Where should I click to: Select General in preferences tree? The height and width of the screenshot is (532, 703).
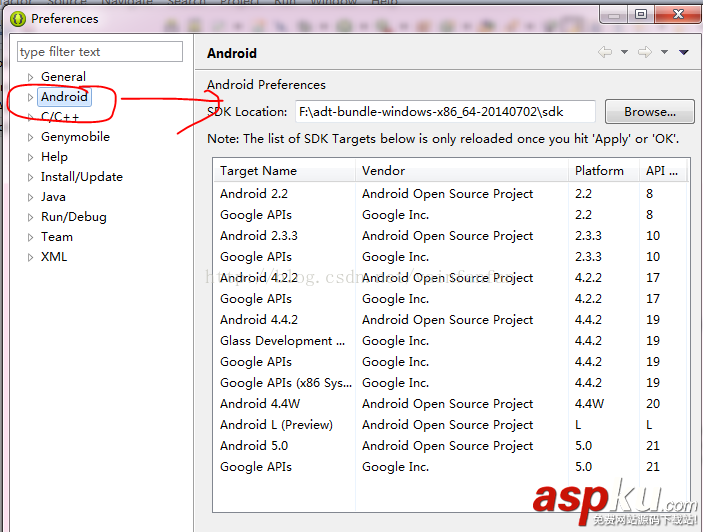click(63, 77)
